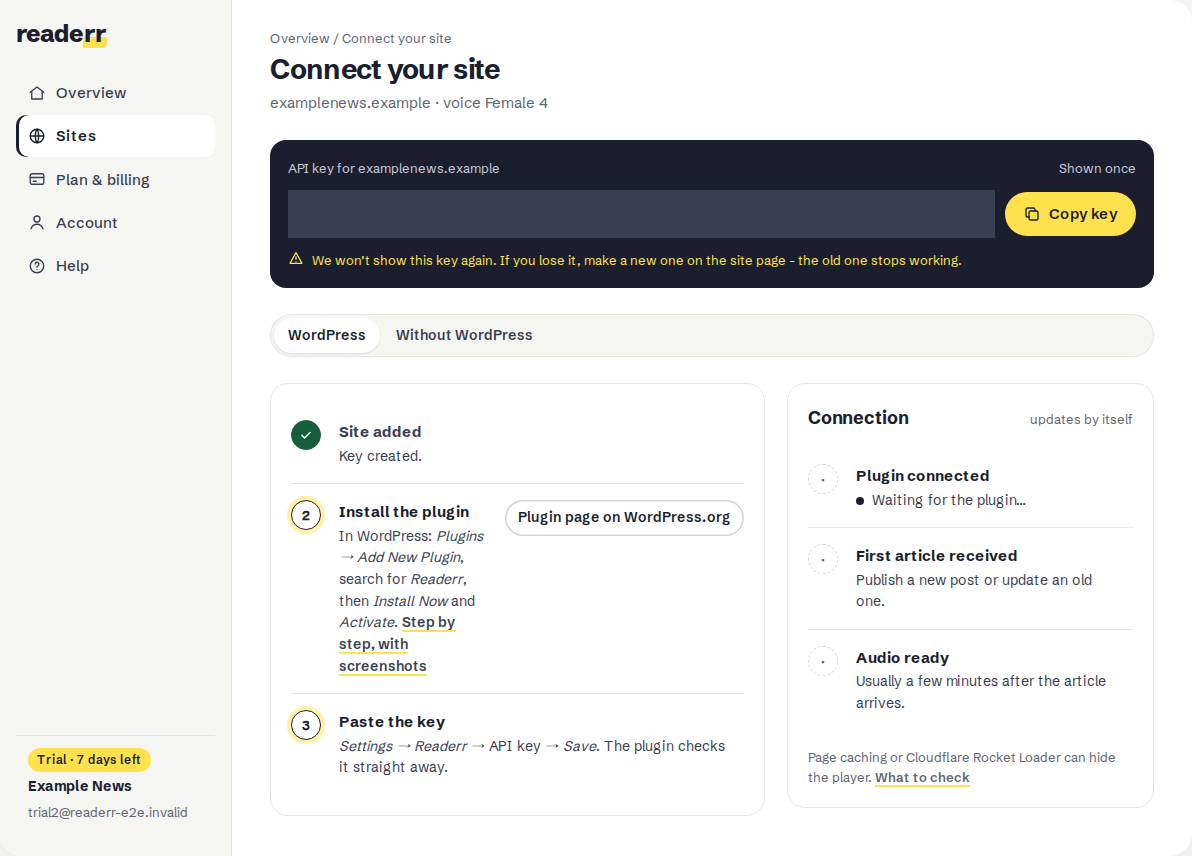Click the step 2 circle badge

[306, 515]
